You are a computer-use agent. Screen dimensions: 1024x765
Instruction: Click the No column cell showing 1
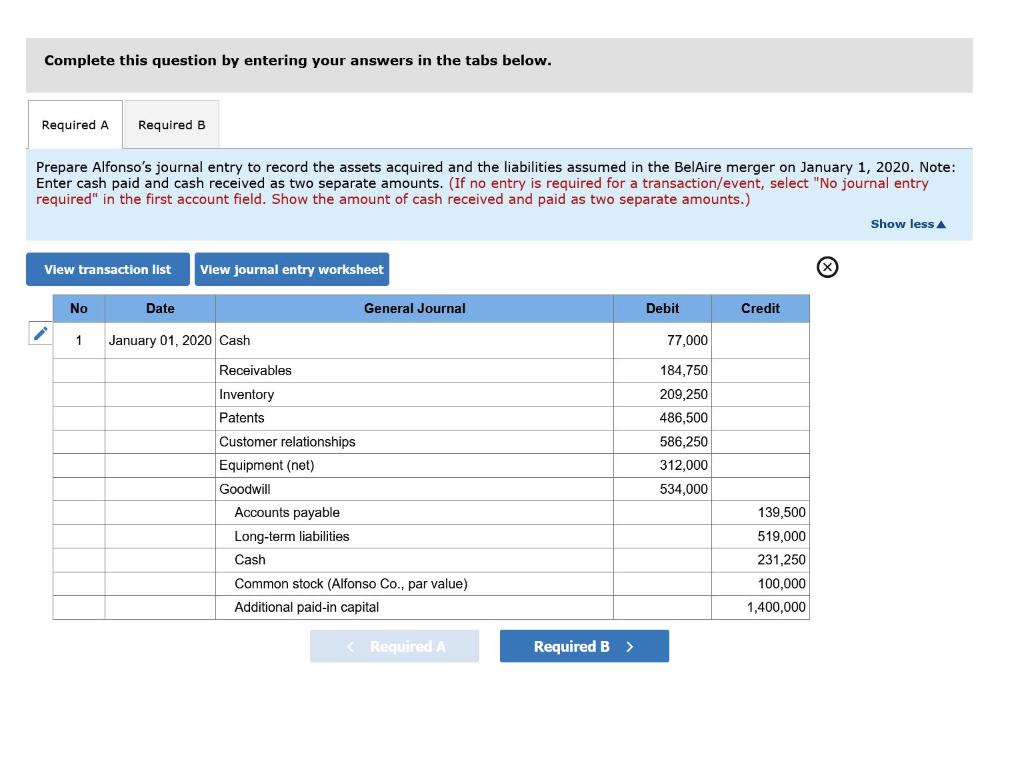79,340
